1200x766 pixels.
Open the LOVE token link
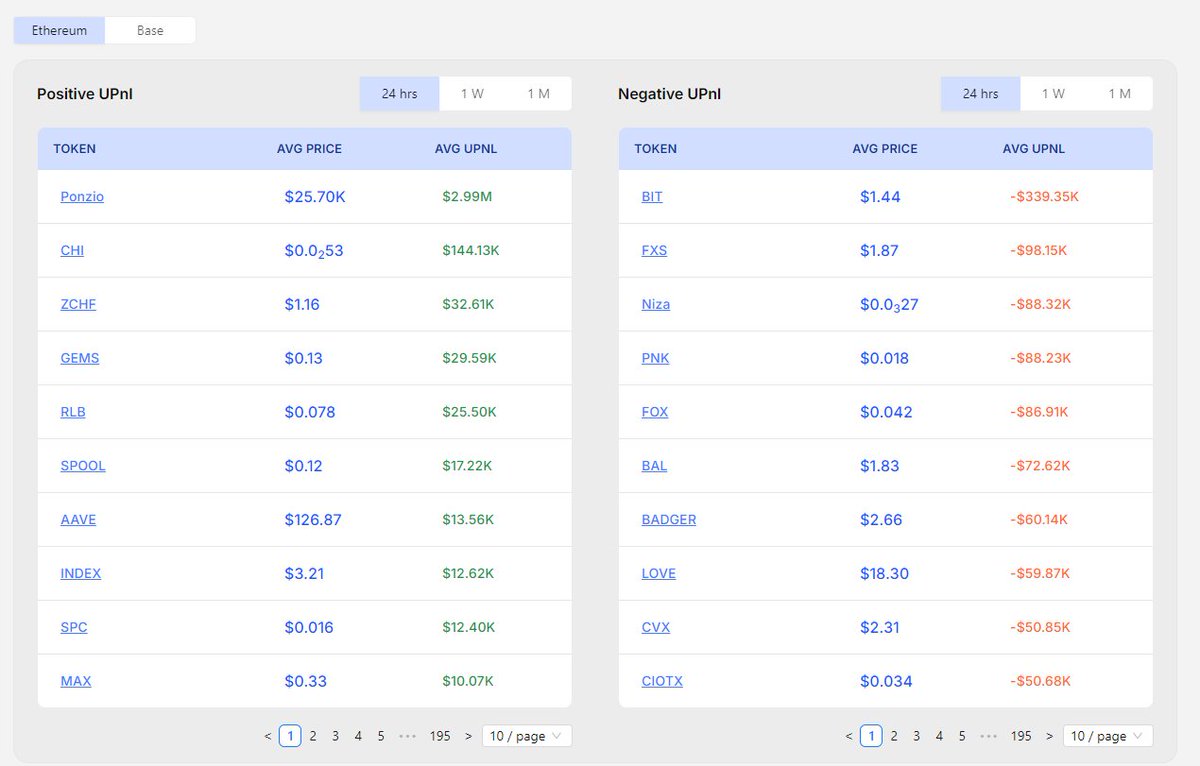659,574
